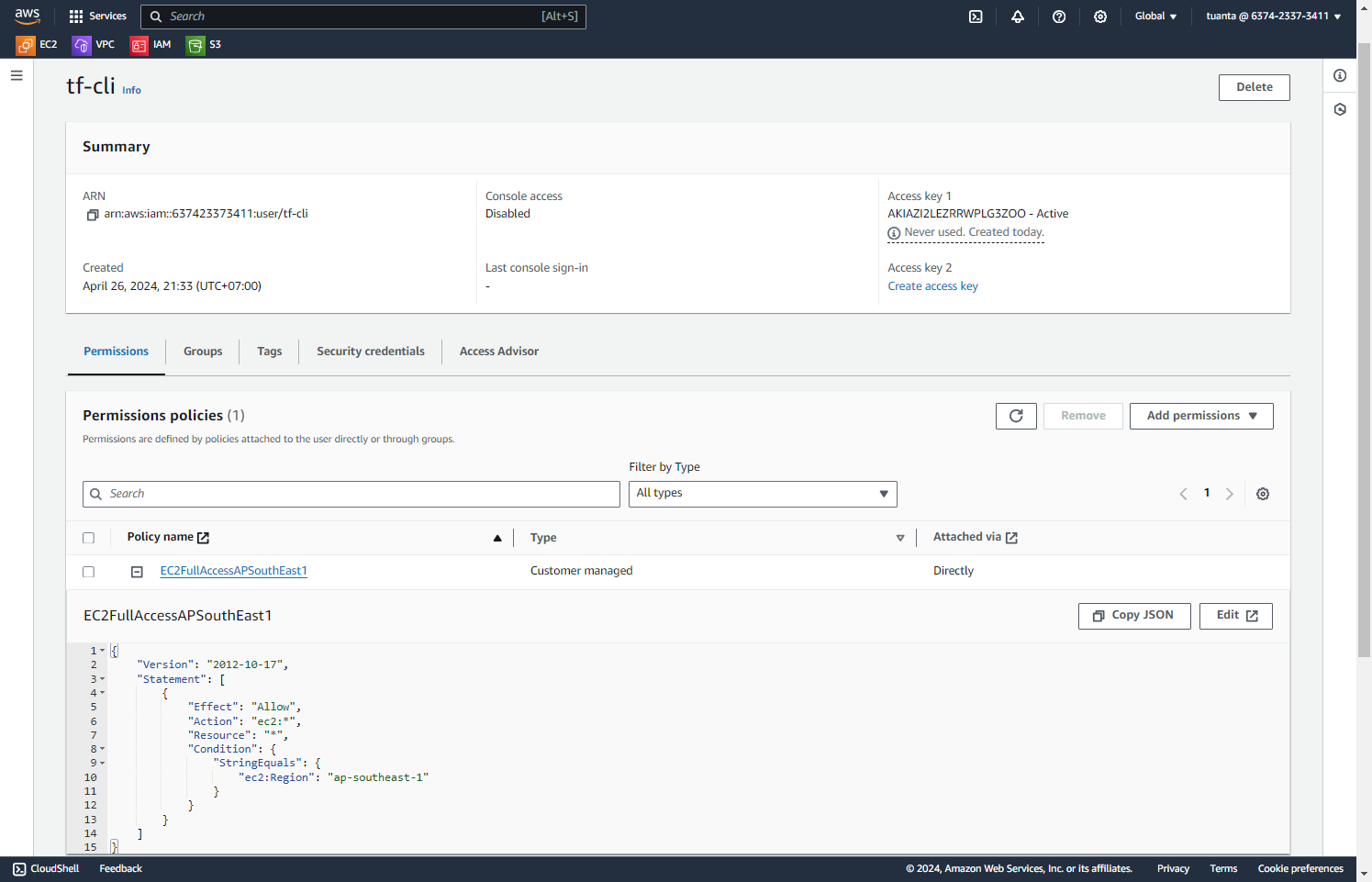Screen dimensions: 1372x882
Task: Fold JSON line 1 arrow
Action: coord(103,651)
